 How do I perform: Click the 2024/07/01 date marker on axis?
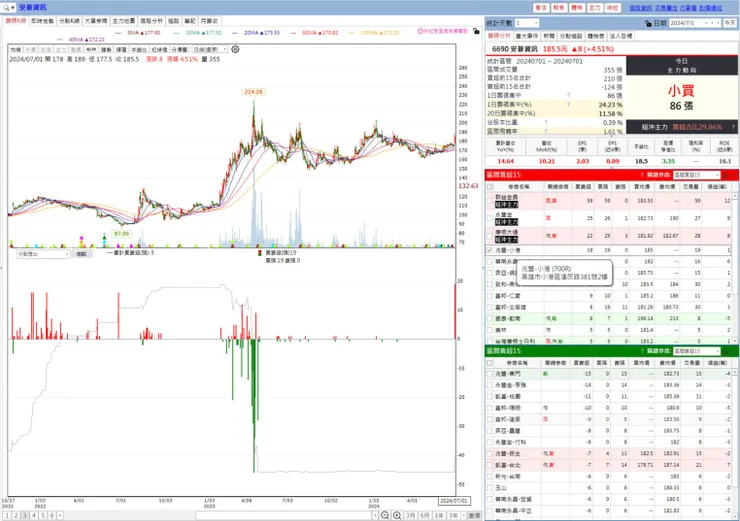coord(454,501)
